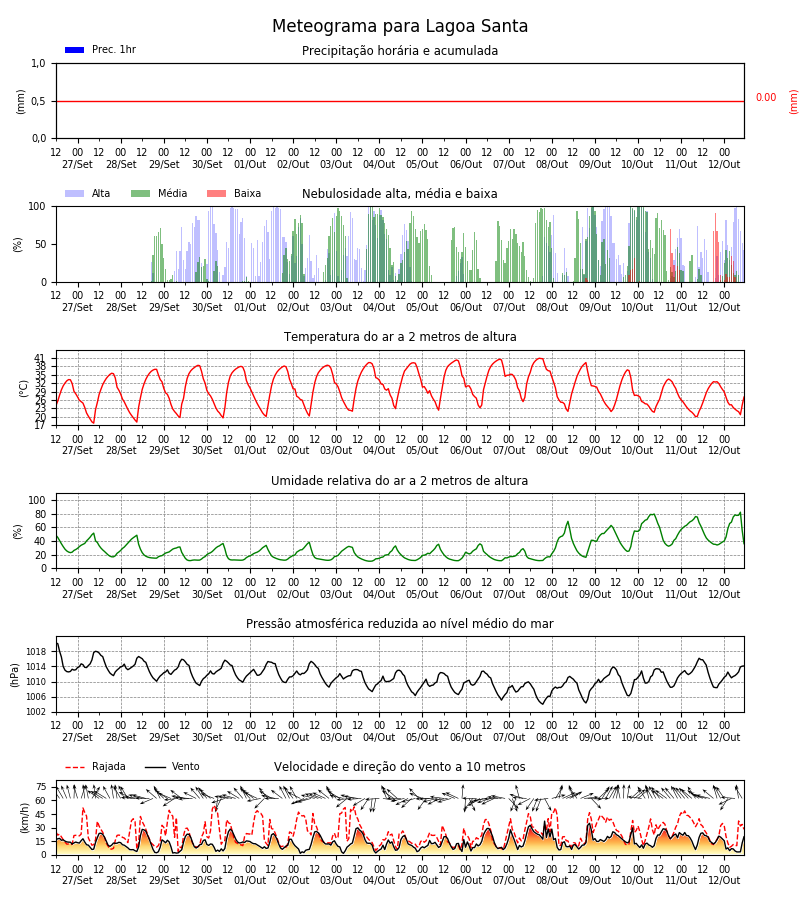Click the Meteograma para Lagoa Santa title
The height and width of the screenshot is (900, 800).
click(400, 26)
